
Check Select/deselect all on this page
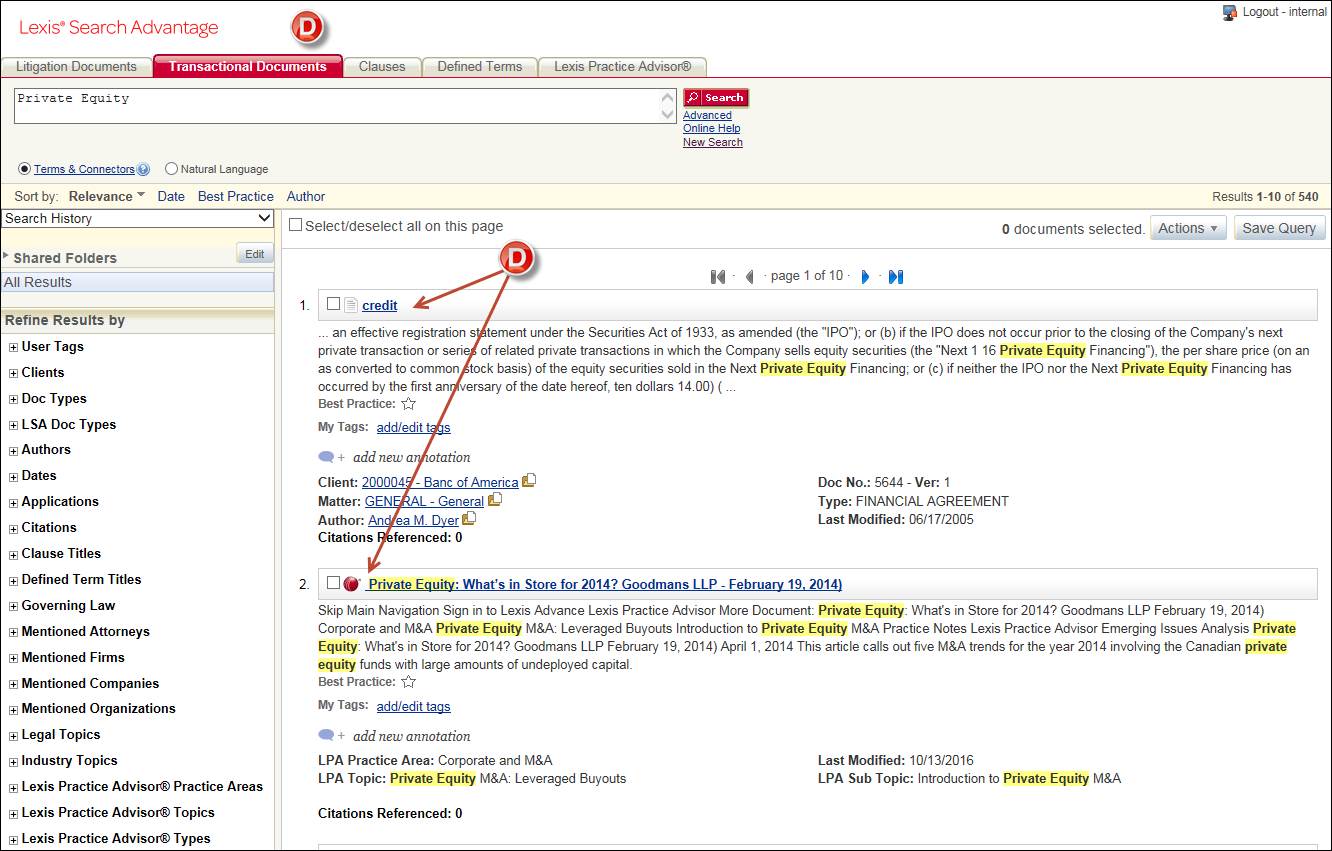(295, 226)
